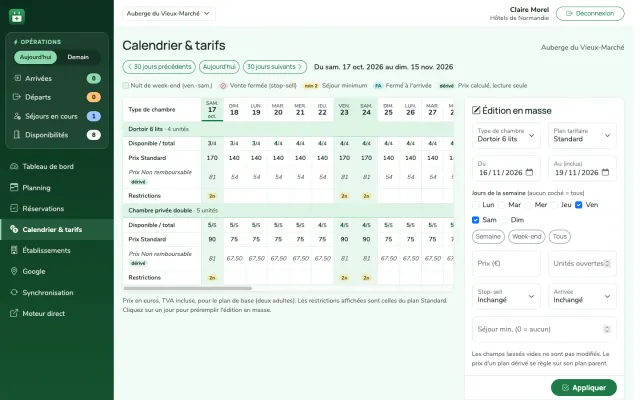Open Arrivées via its sidebar icon
This screenshot has height=400, width=640.
click(17, 78)
